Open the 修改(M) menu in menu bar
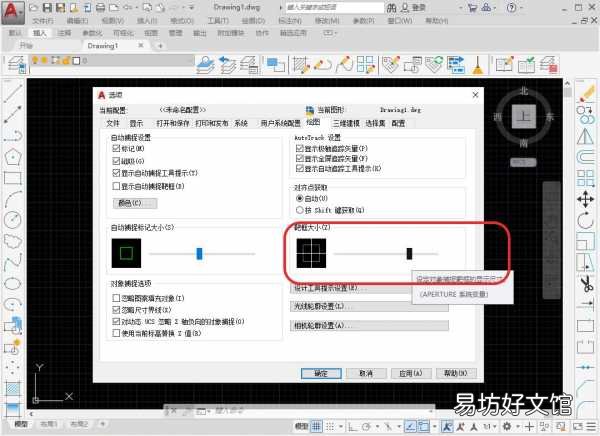 [327, 21]
